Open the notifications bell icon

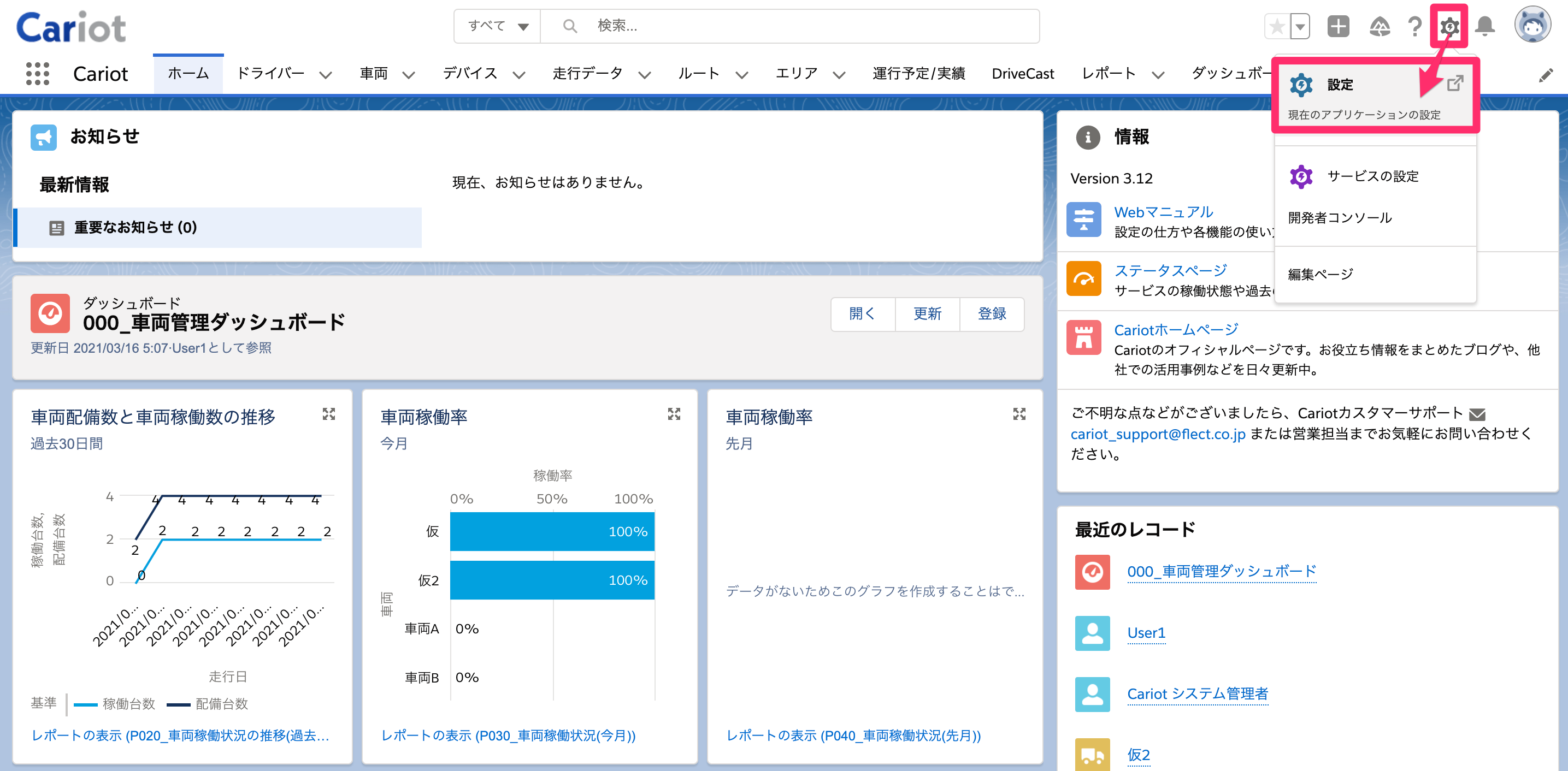tap(1485, 26)
